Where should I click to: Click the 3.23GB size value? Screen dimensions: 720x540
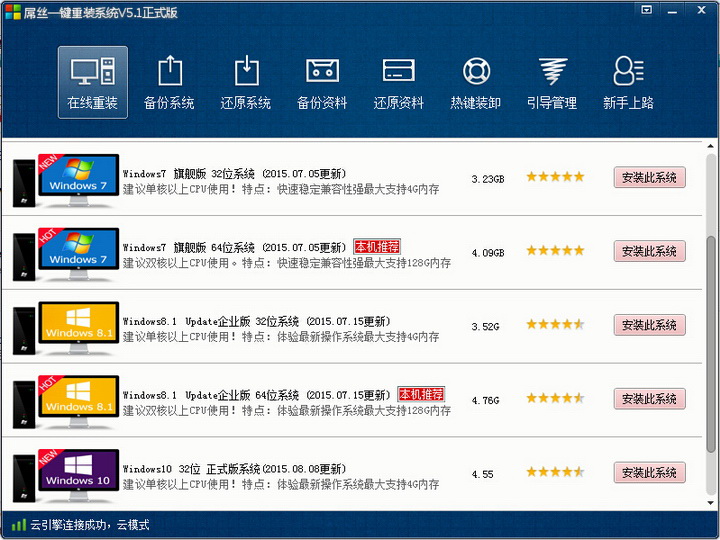[488, 179]
